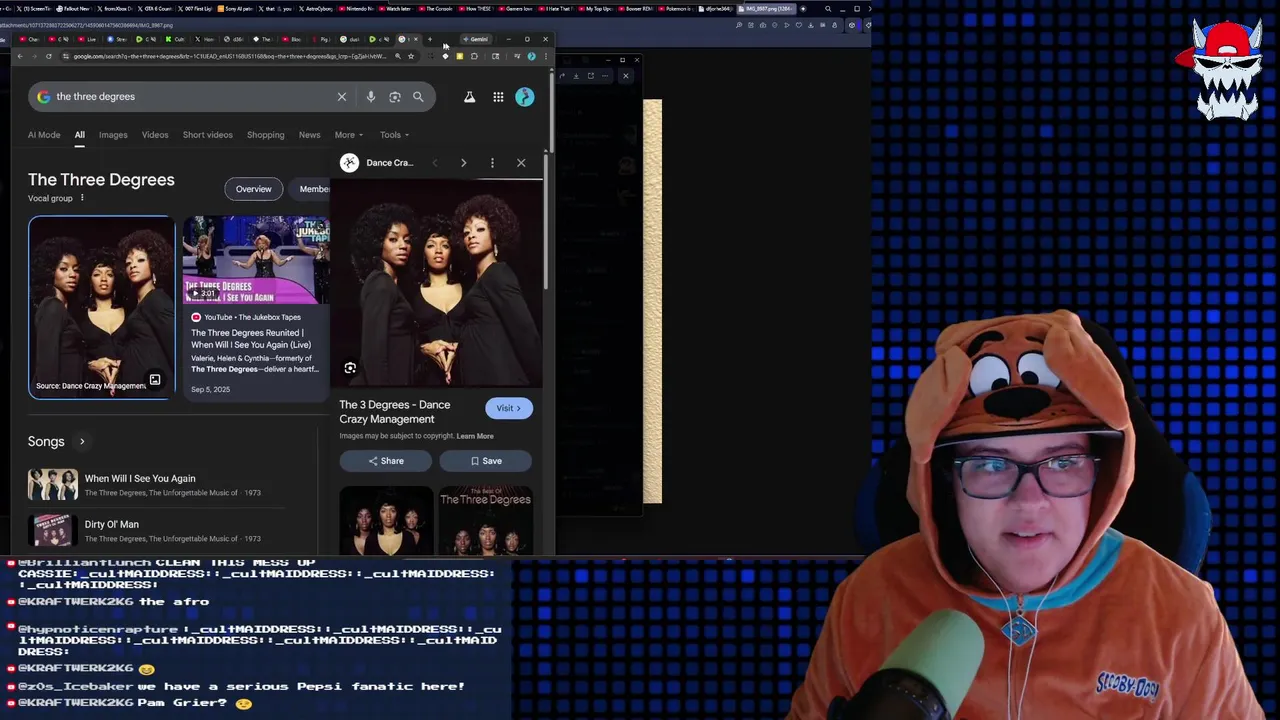Open the AI Mode tab
The image size is (1280, 720).
click(x=44, y=135)
